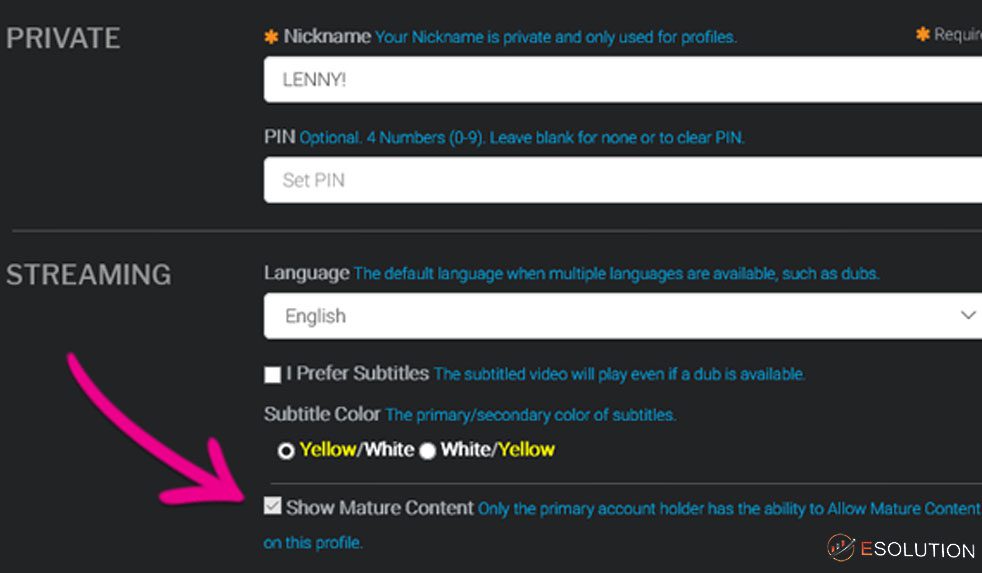Click the PRIVATE section heading

click(63, 38)
